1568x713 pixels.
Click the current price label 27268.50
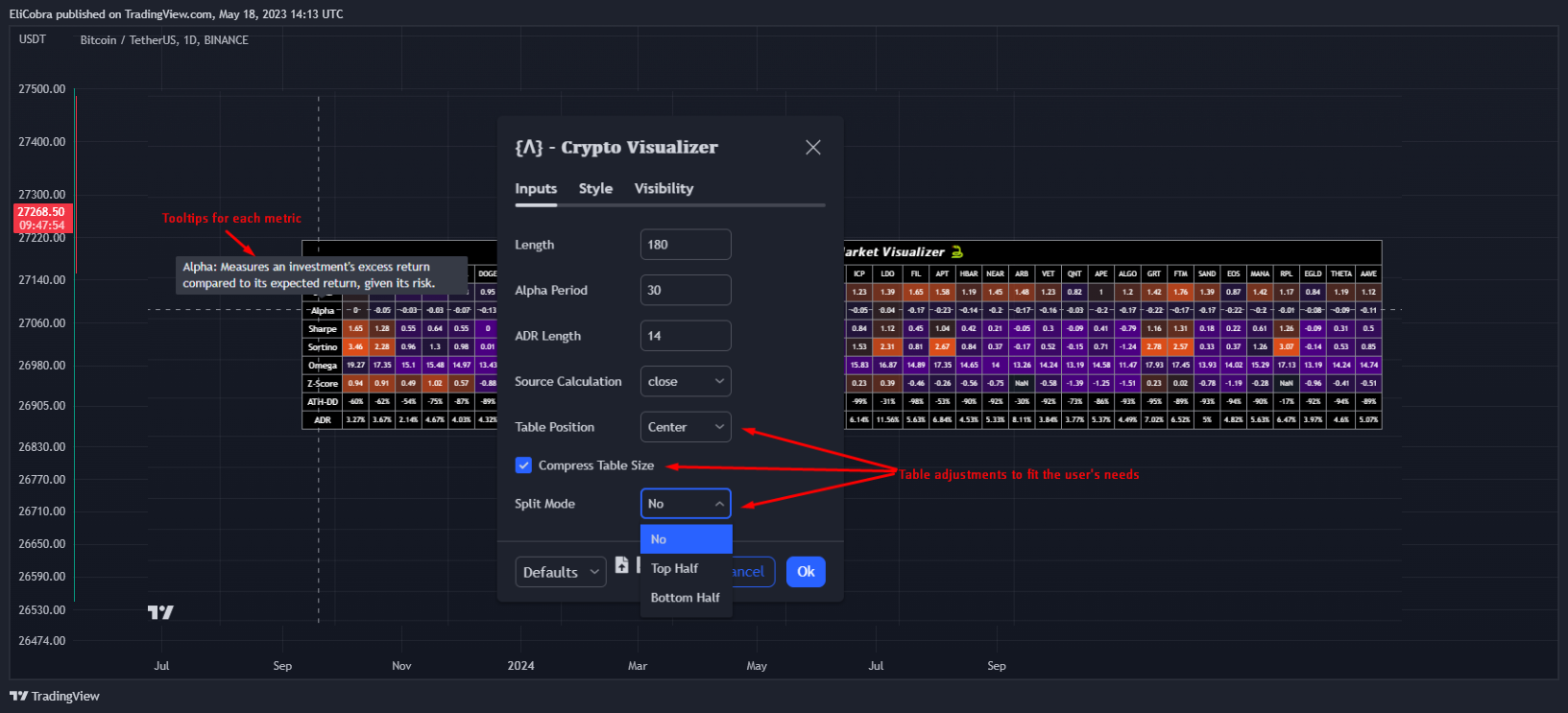tap(41, 212)
